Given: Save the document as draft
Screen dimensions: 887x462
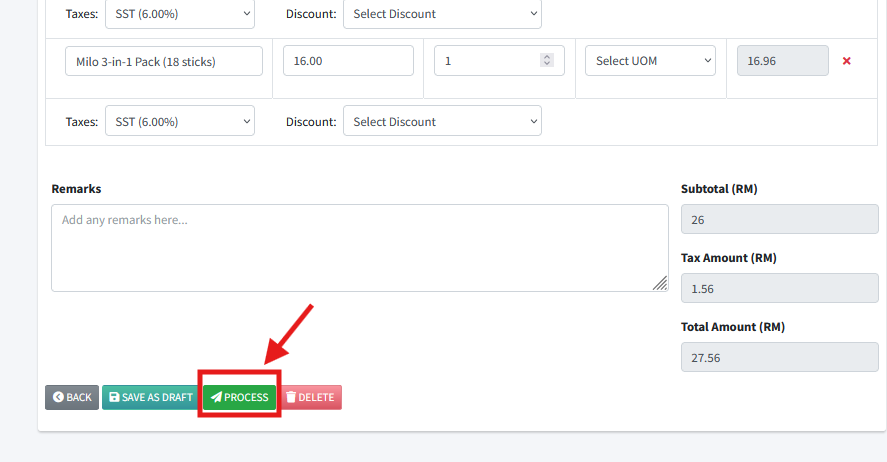Looking at the screenshot, I should coord(150,397).
